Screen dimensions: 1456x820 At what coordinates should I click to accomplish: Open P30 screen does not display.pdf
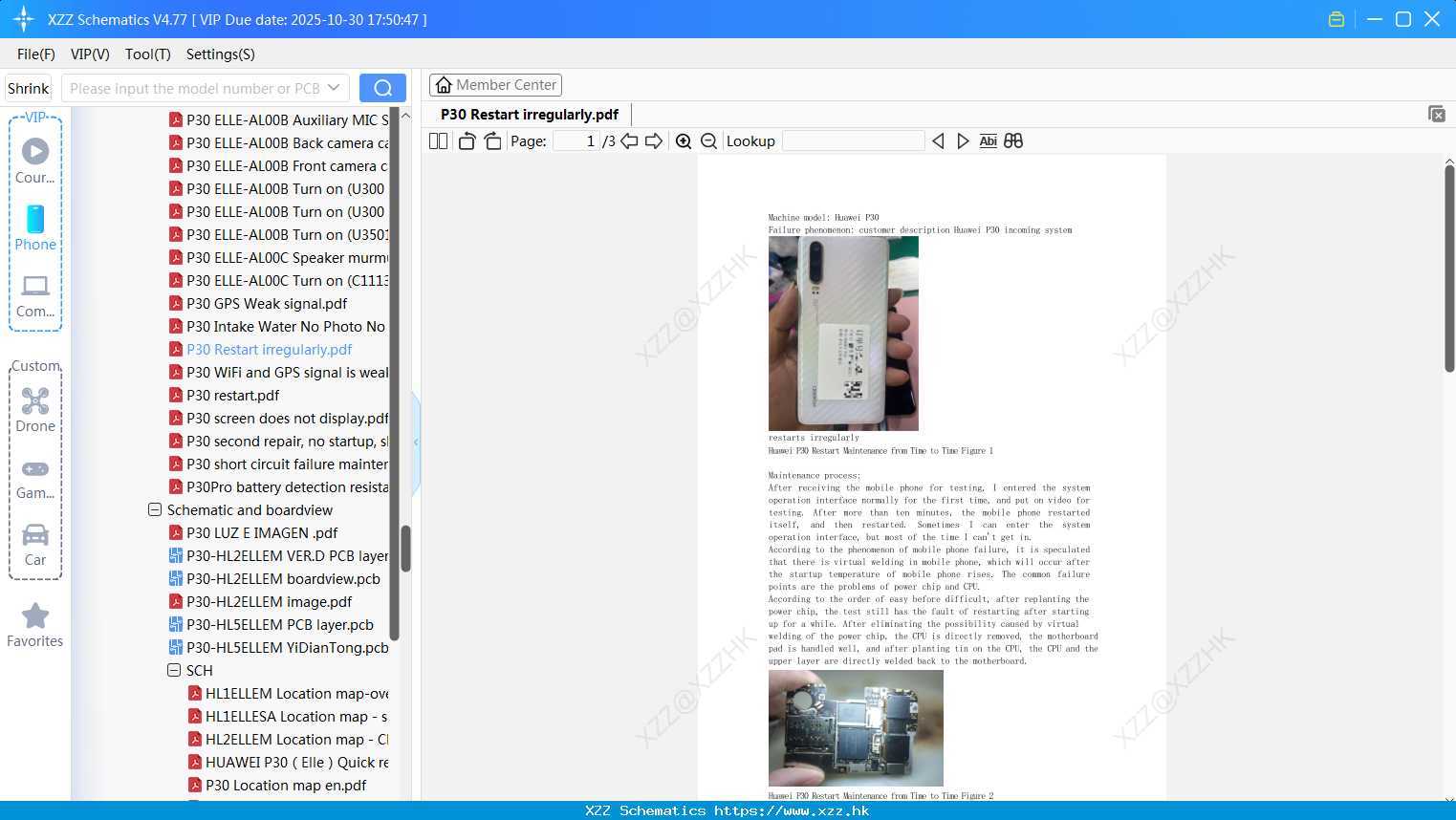click(288, 419)
